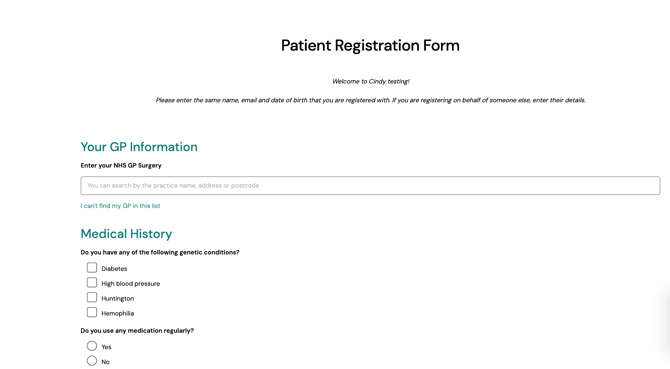This screenshot has width=670, height=369.
Task: Click the Diabetes label text
Action: [x=114, y=269]
